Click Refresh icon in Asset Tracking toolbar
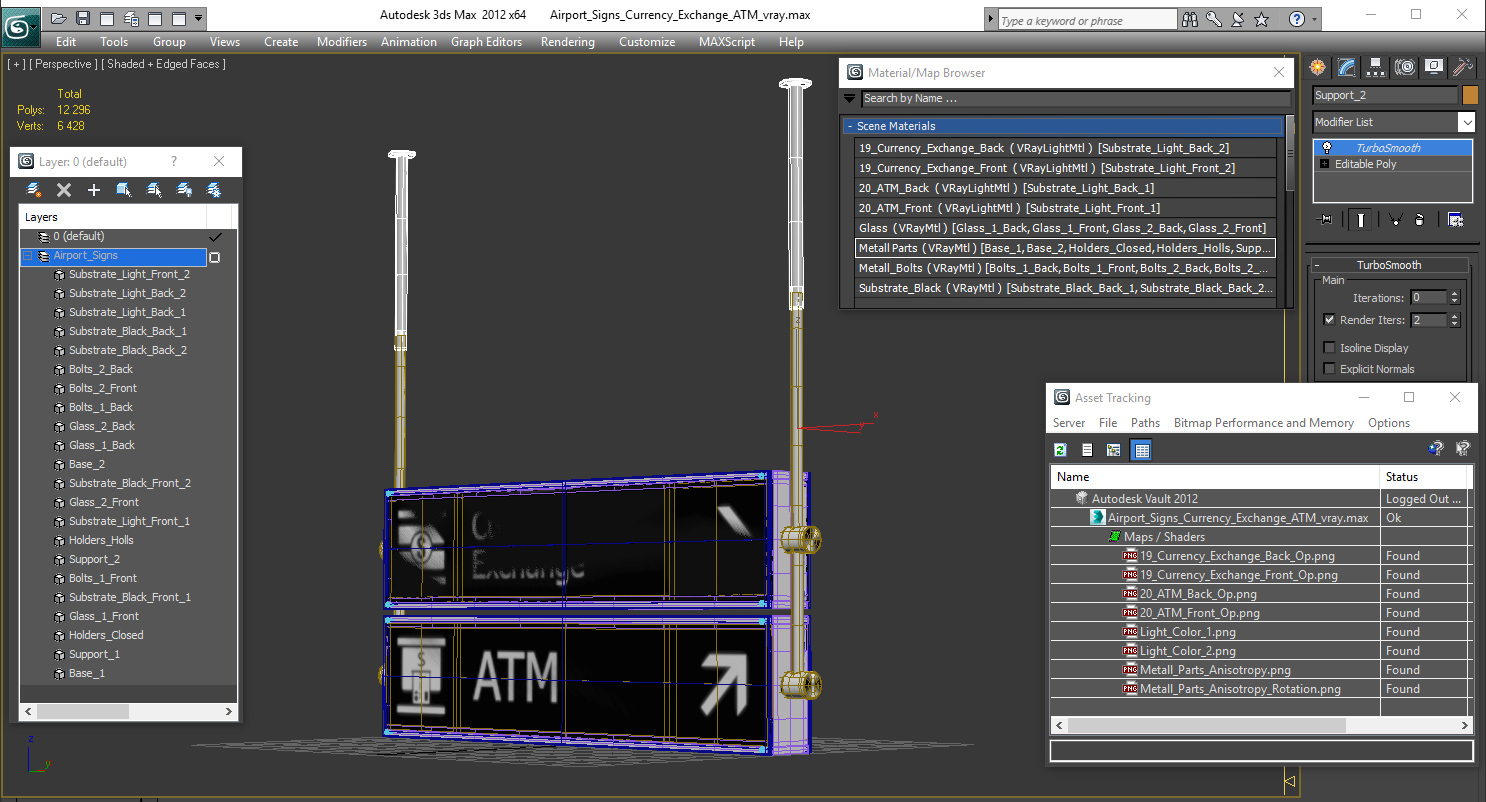The image size is (1486, 802). (x=1060, y=450)
